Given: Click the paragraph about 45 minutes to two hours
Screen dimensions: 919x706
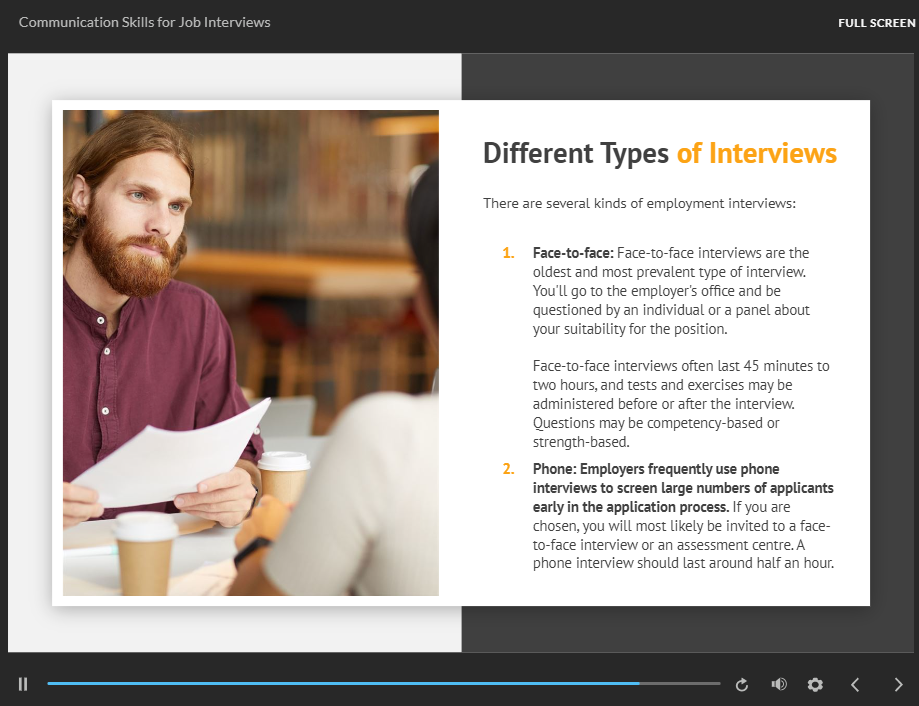Looking at the screenshot, I should [x=680, y=404].
